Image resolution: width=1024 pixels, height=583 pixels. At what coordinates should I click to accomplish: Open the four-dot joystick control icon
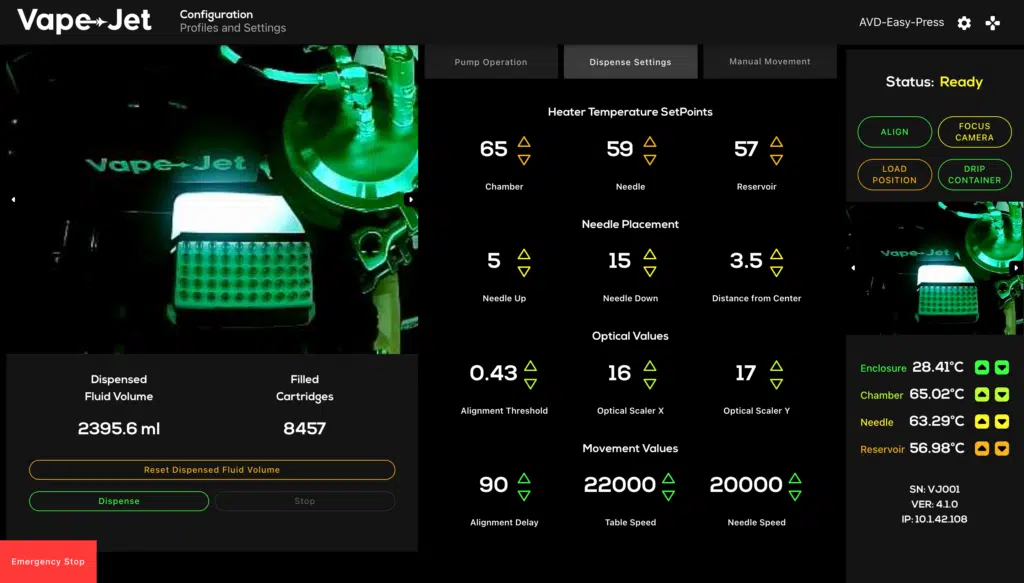pyautogui.click(x=993, y=23)
